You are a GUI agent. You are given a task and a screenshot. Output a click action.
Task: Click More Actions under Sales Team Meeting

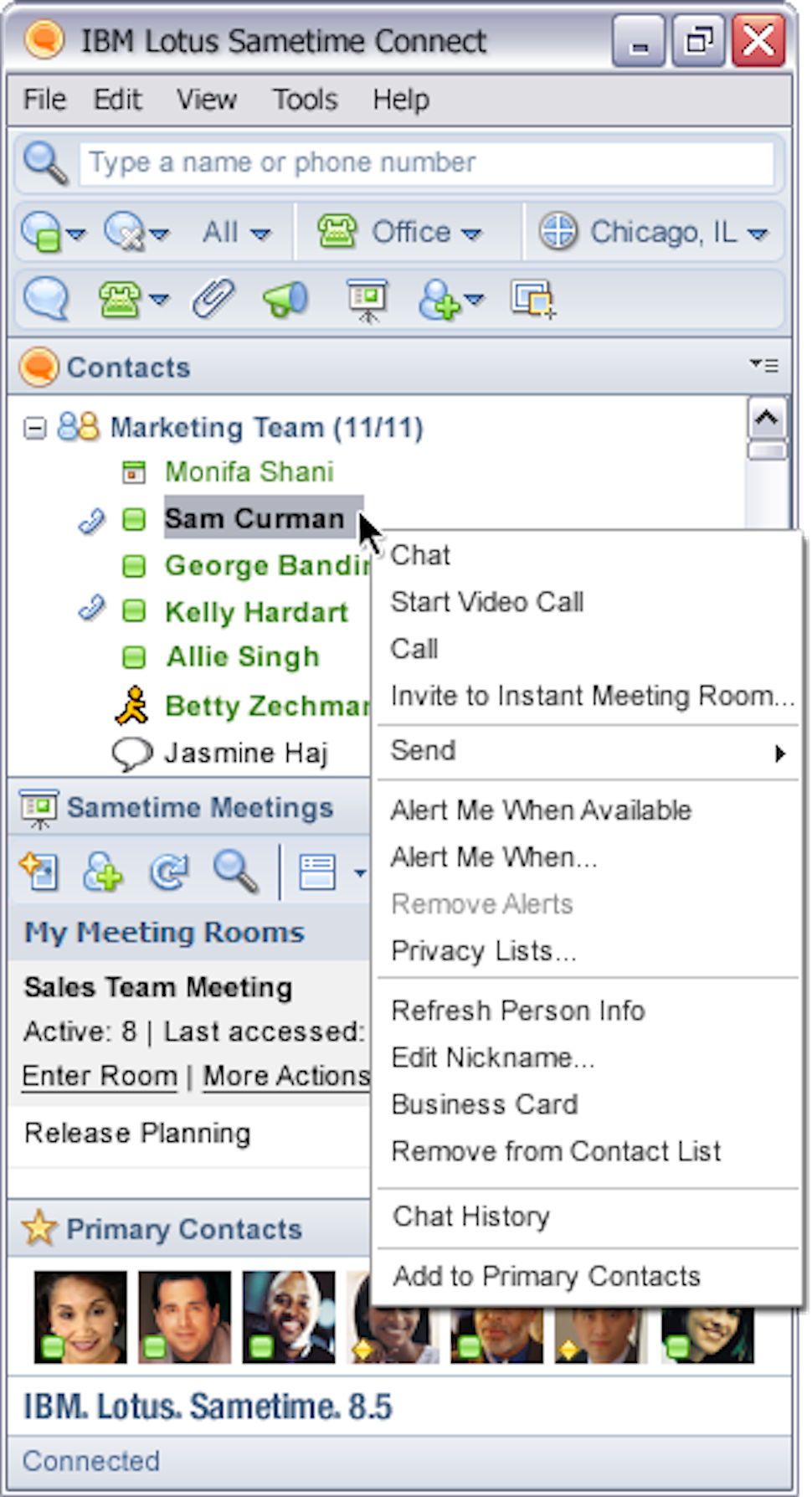click(285, 1076)
